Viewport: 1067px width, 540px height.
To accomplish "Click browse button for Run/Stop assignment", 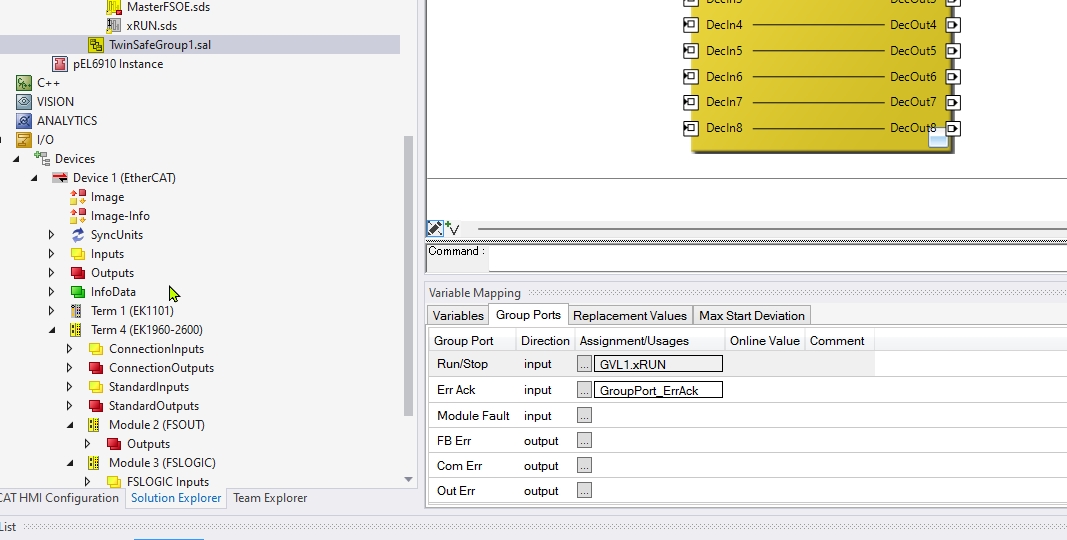I will (x=584, y=364).
